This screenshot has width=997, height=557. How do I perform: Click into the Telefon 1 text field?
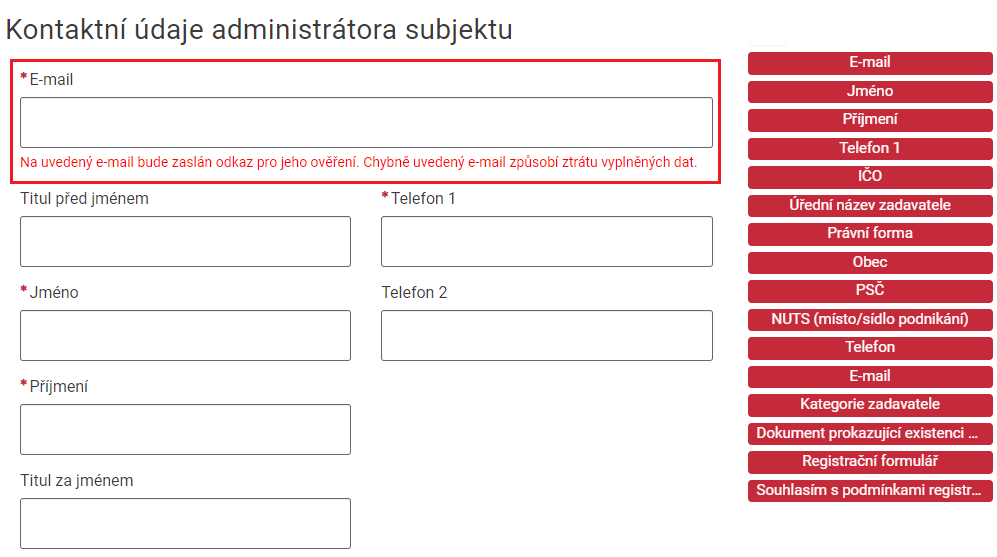pos(546,241)
